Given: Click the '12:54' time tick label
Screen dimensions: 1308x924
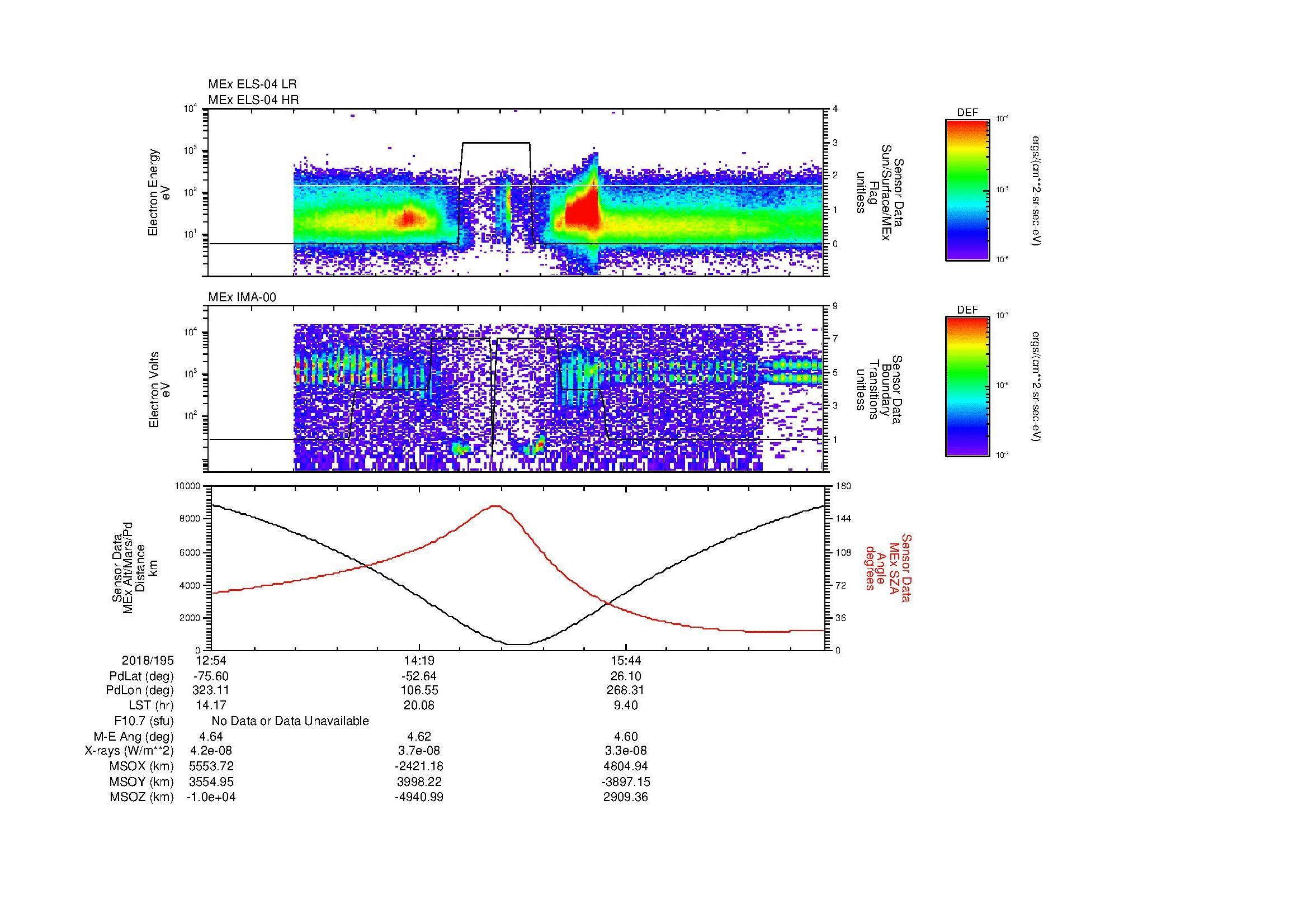Looking at the screenshot, I should point(211,661).
